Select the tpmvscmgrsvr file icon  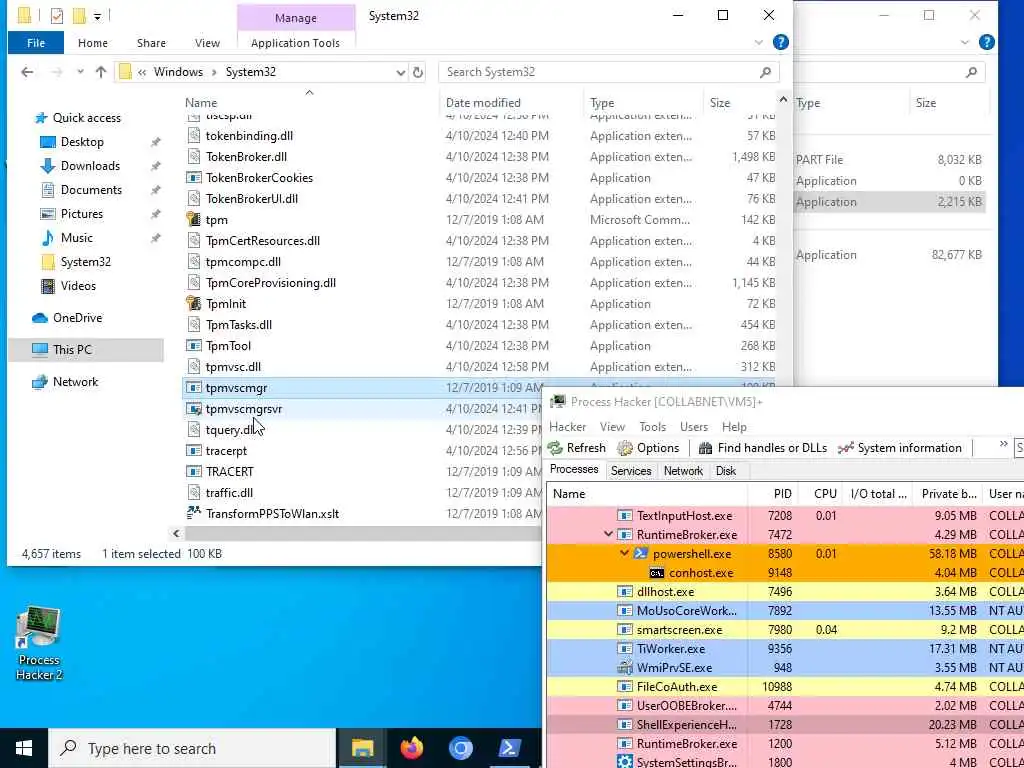193,409
